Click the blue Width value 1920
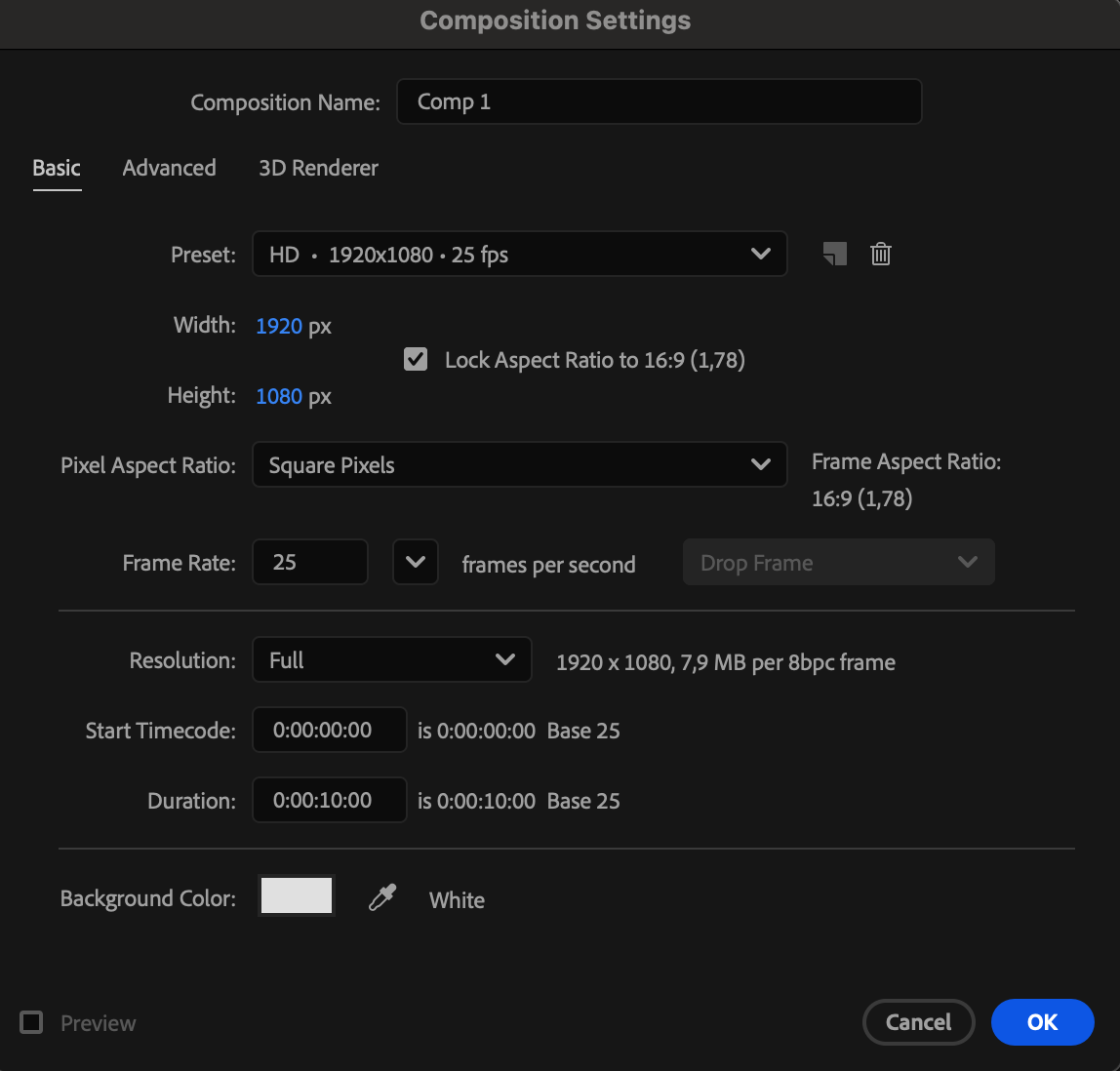Screen dimensions: 1120x1071 click(x=279, y=326)
